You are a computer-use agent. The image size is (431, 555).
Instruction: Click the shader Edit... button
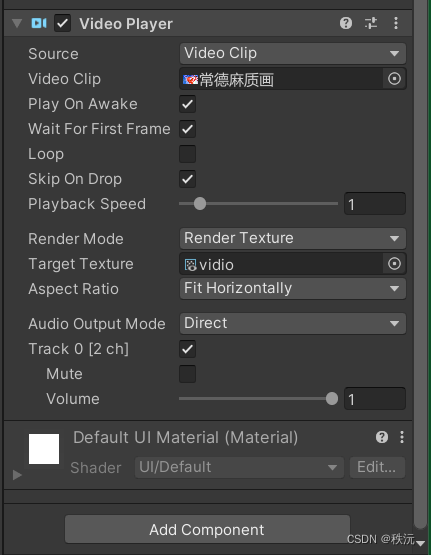[377, 468]
